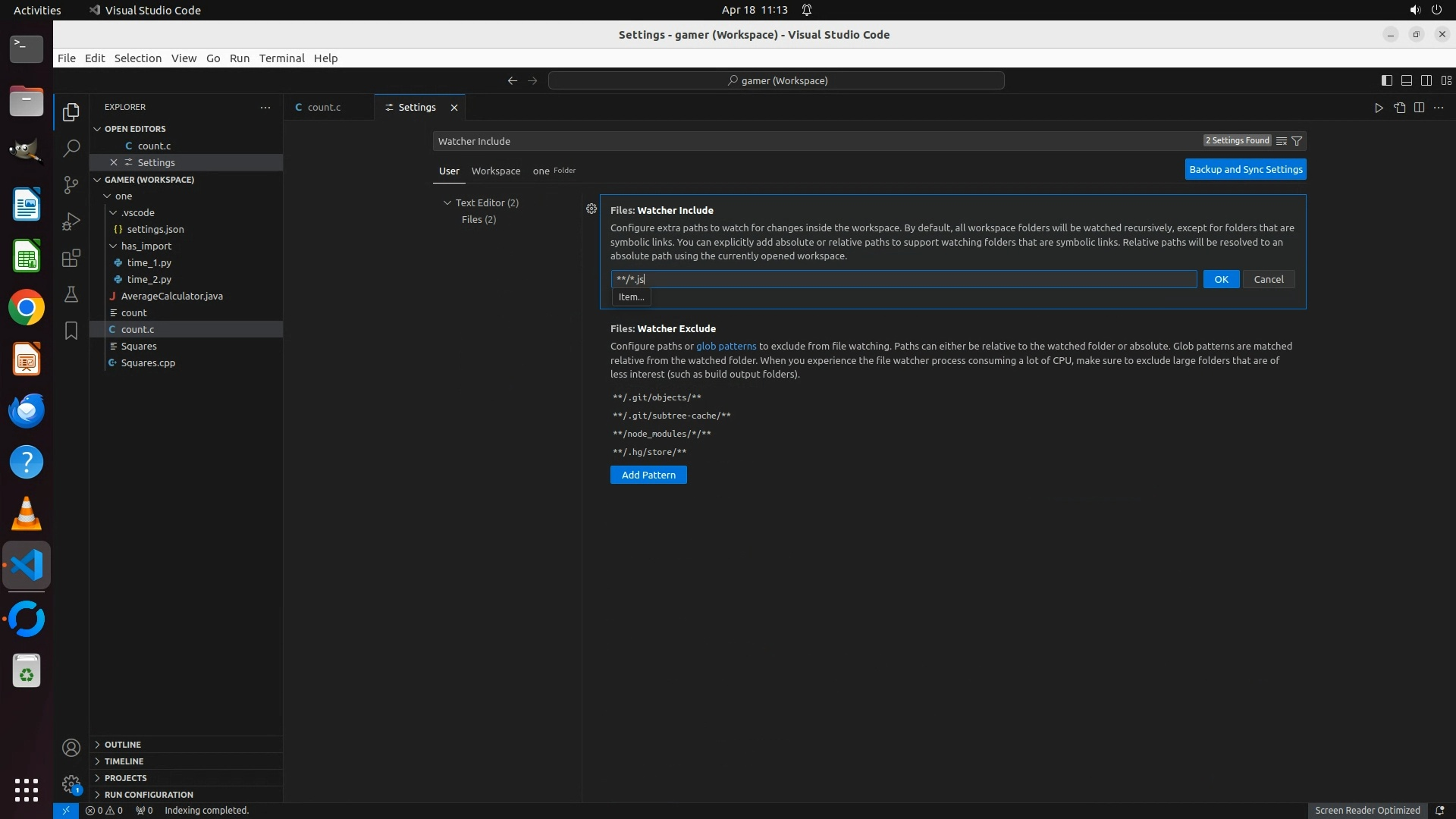The image size is (1456, 819).
Task: Open the glob patterns link
Action: tap(726, 346)
